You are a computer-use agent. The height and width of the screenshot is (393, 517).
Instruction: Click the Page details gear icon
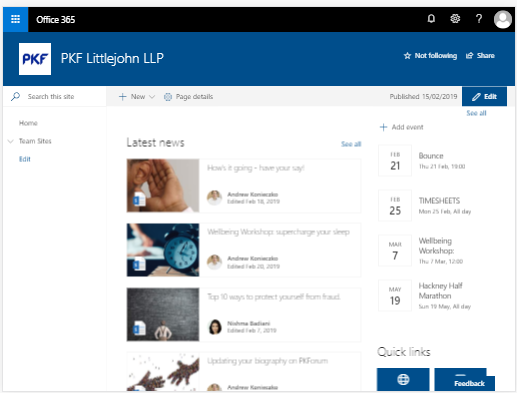[168, 97]
